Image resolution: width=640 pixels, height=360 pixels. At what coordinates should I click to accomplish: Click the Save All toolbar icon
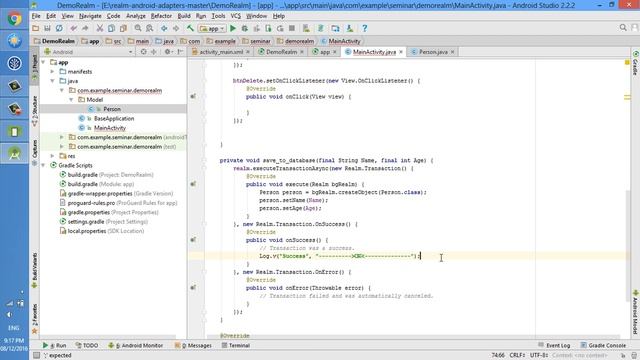tap(47, 29)
